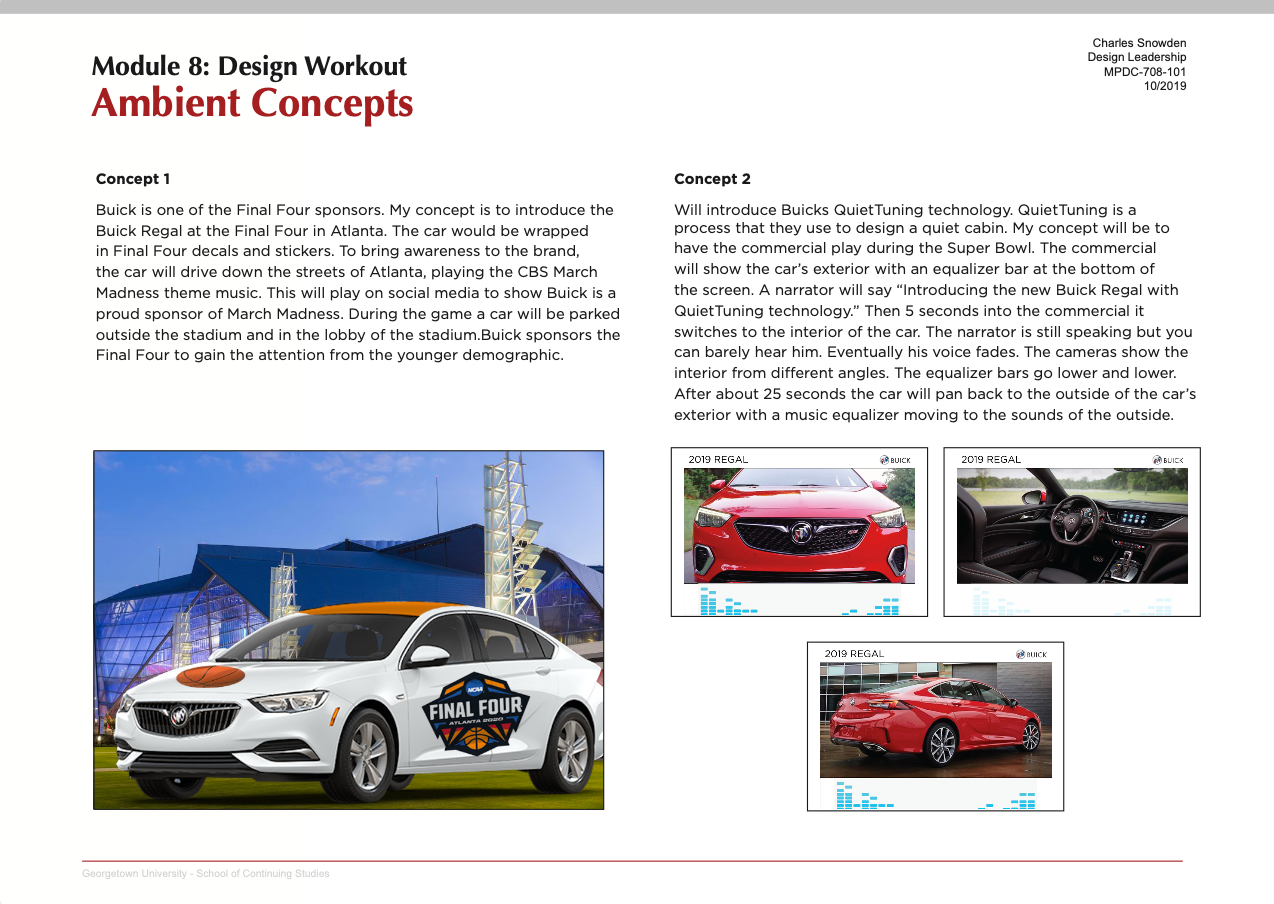Viewport: 1274px width, 904px height.
Task: Click the Concept 1 paragraph about Final Four
Action: 358,282
